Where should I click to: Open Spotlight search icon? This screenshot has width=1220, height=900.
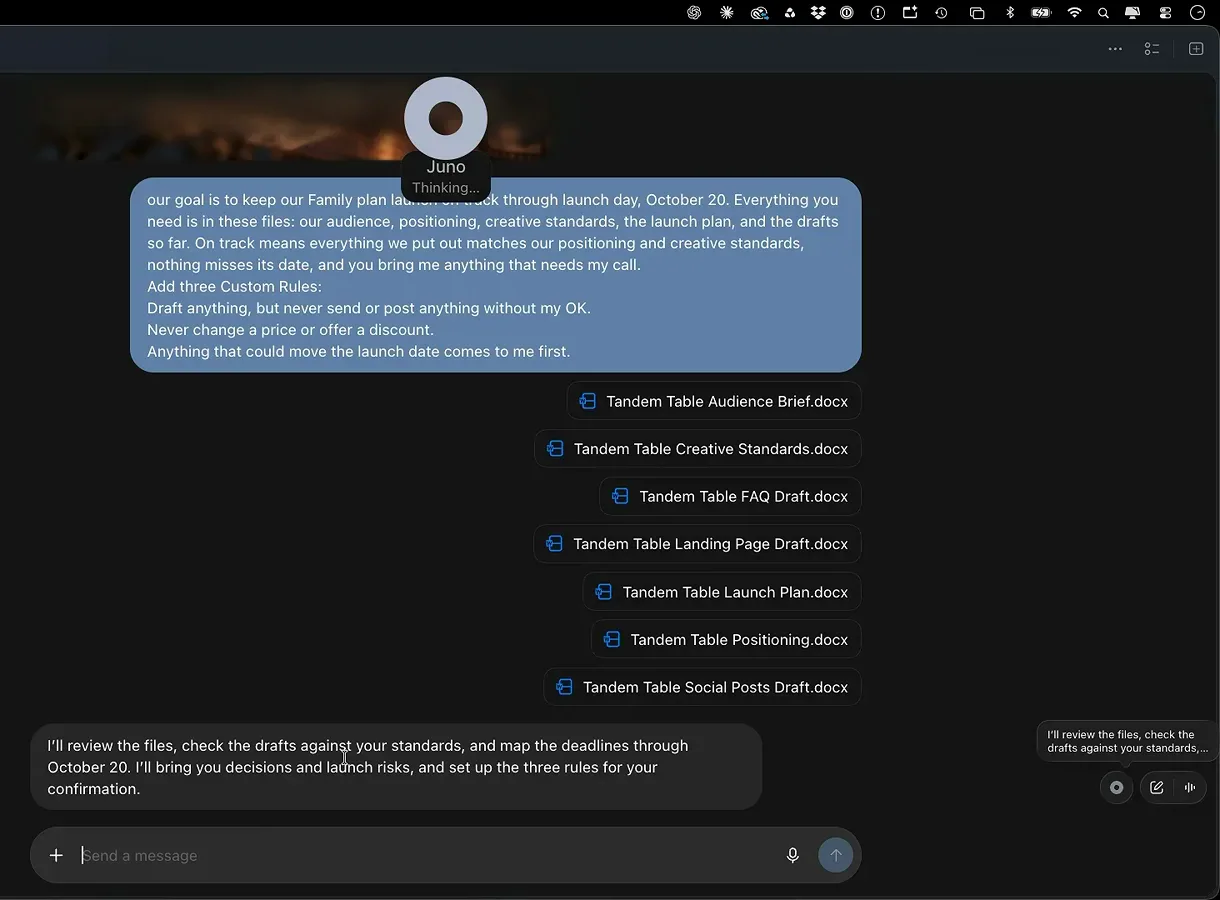(x=1103, y=13)
